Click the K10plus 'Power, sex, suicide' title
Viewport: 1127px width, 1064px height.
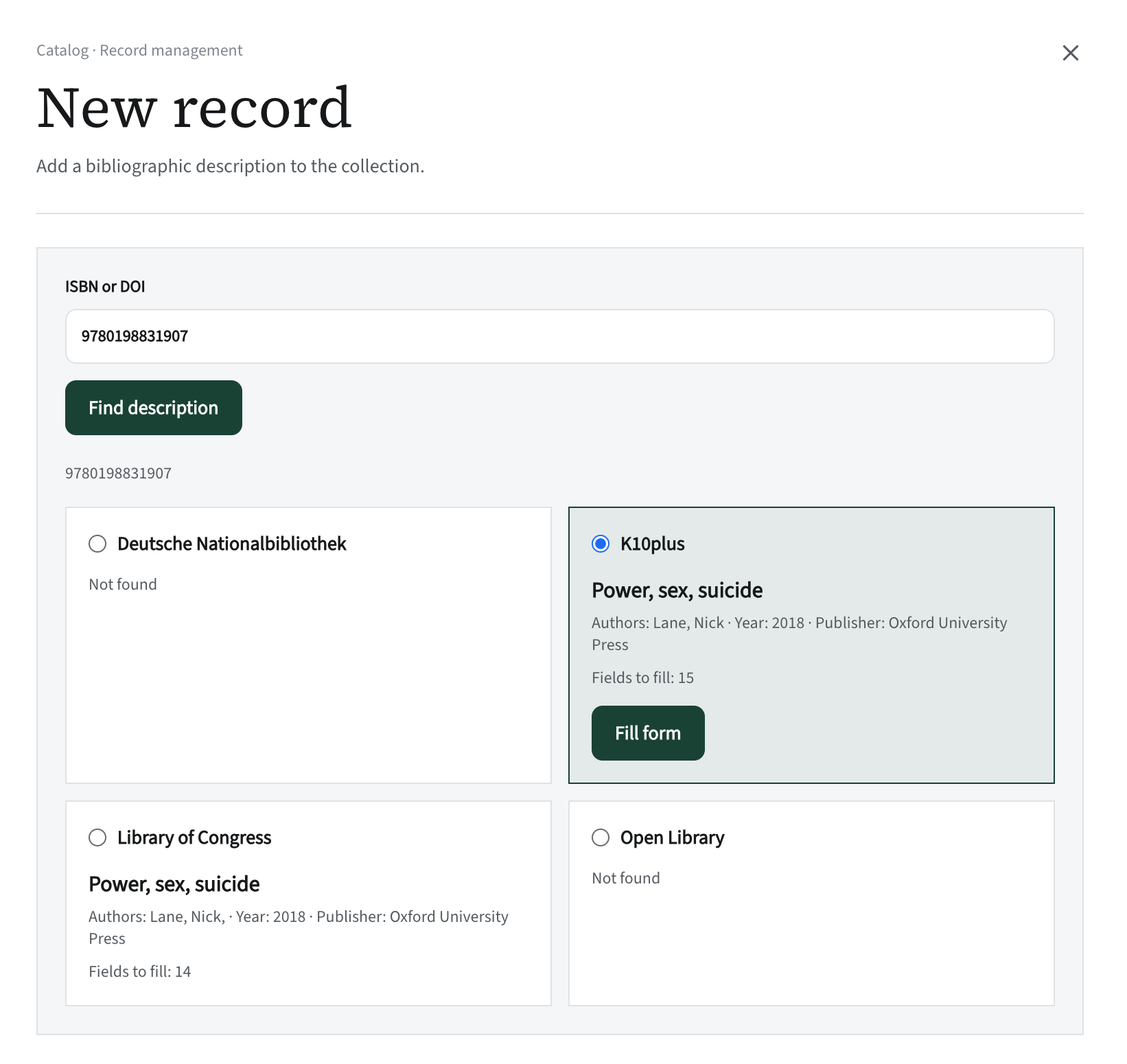point(677,590)
